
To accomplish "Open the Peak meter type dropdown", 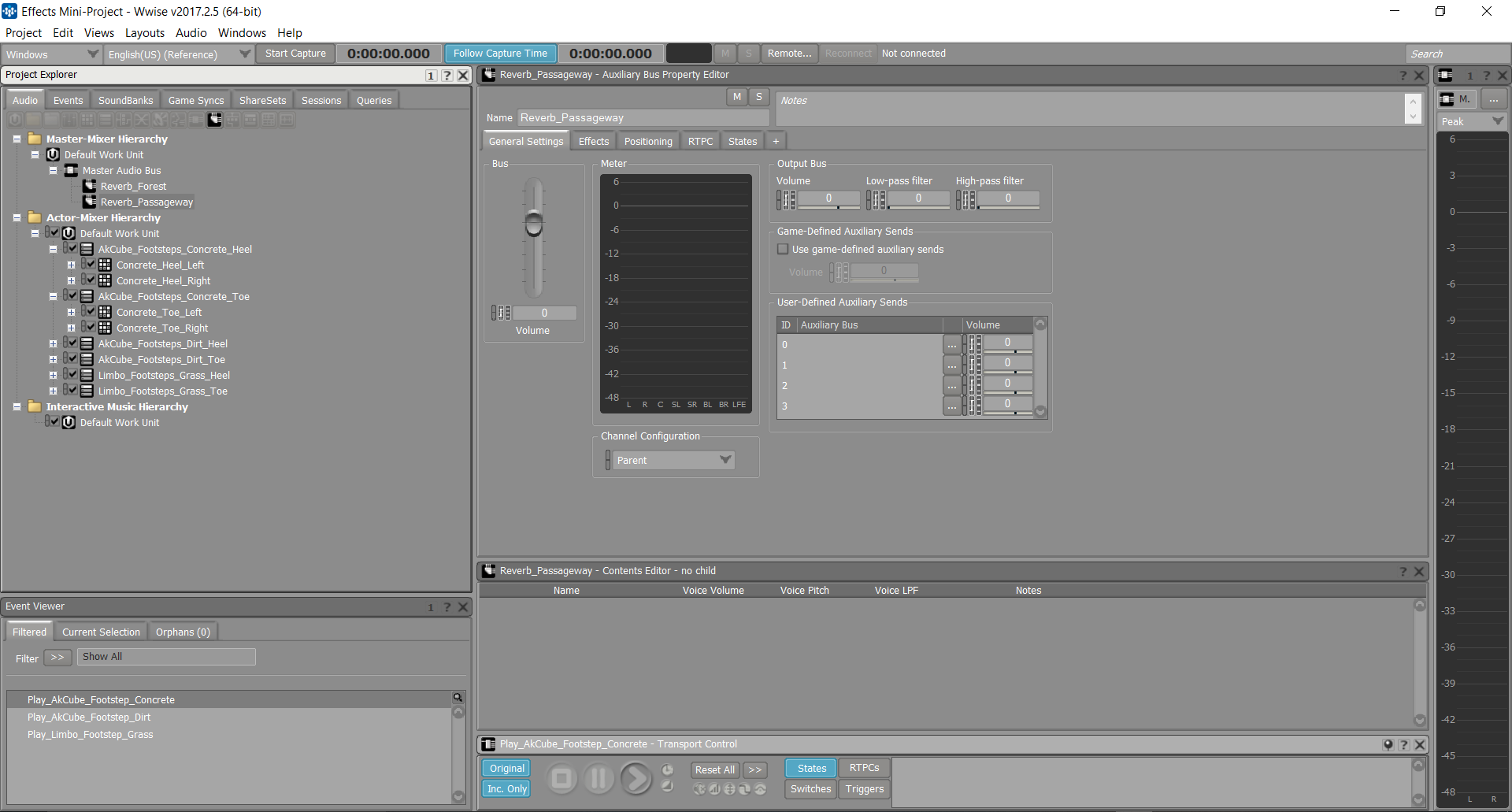I will (1472, 121).
